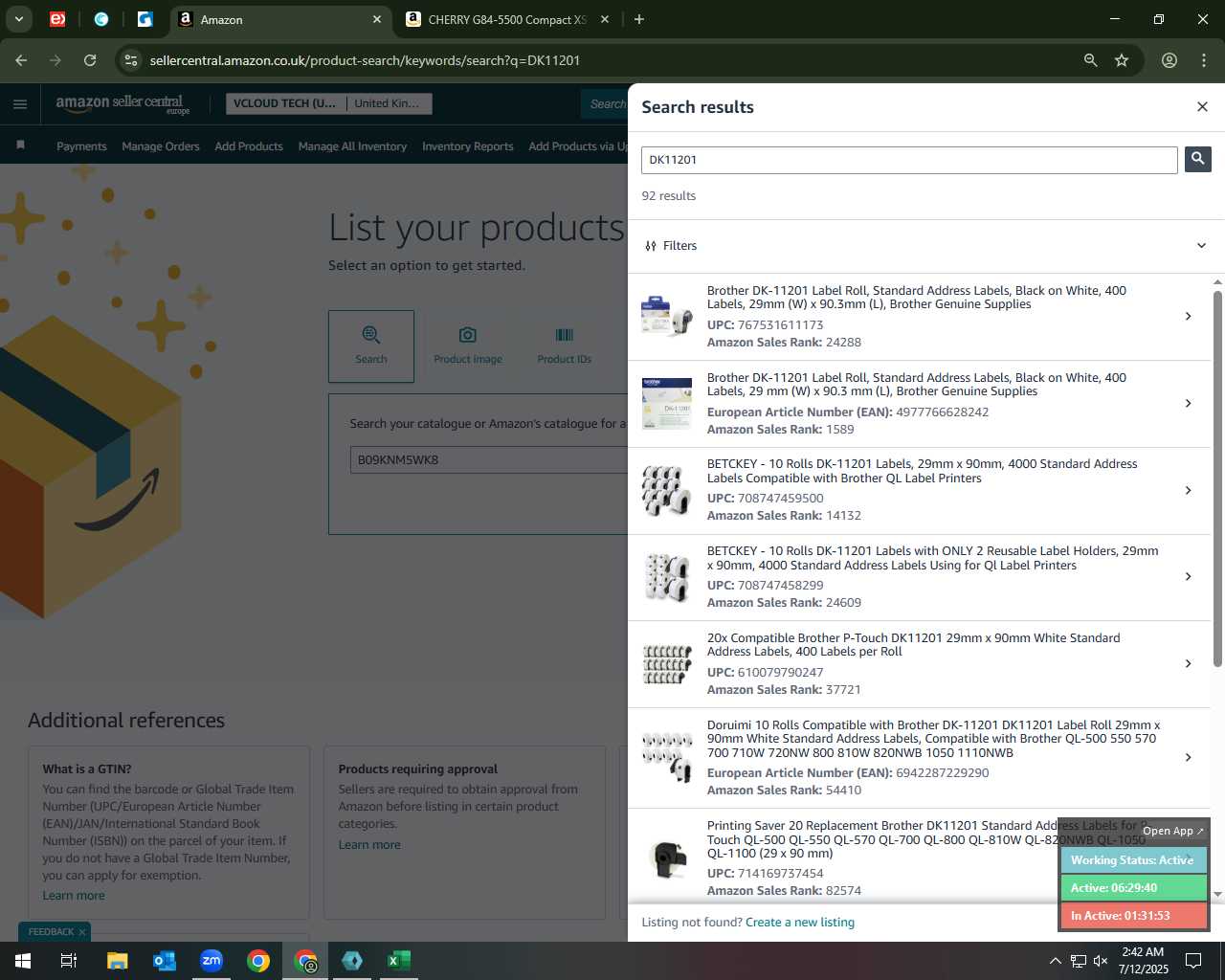Open the Payments menu item
This screenshot has height=980, width=1225.
point(81,146)
